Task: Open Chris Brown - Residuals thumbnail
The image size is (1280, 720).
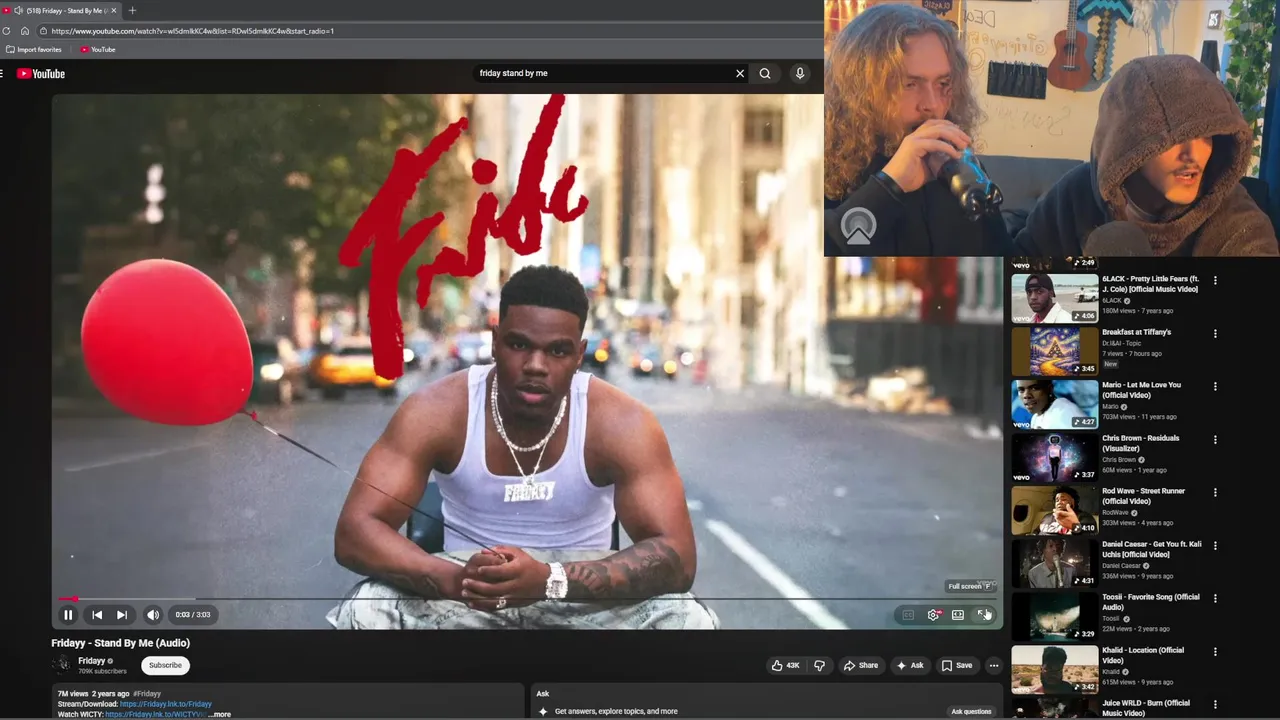Action: [1054, 457]
